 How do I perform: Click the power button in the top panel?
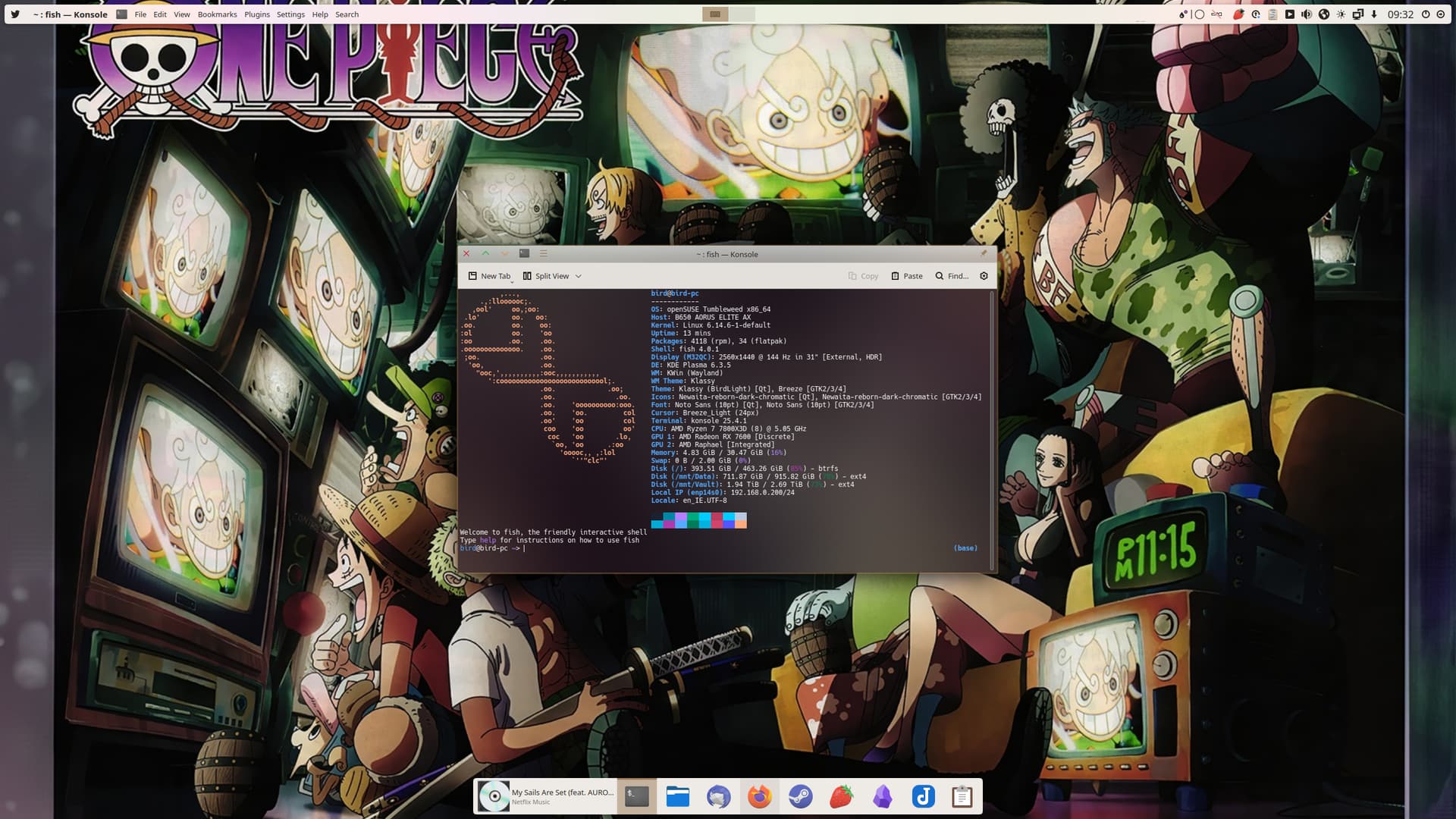tap(1426, 14)
